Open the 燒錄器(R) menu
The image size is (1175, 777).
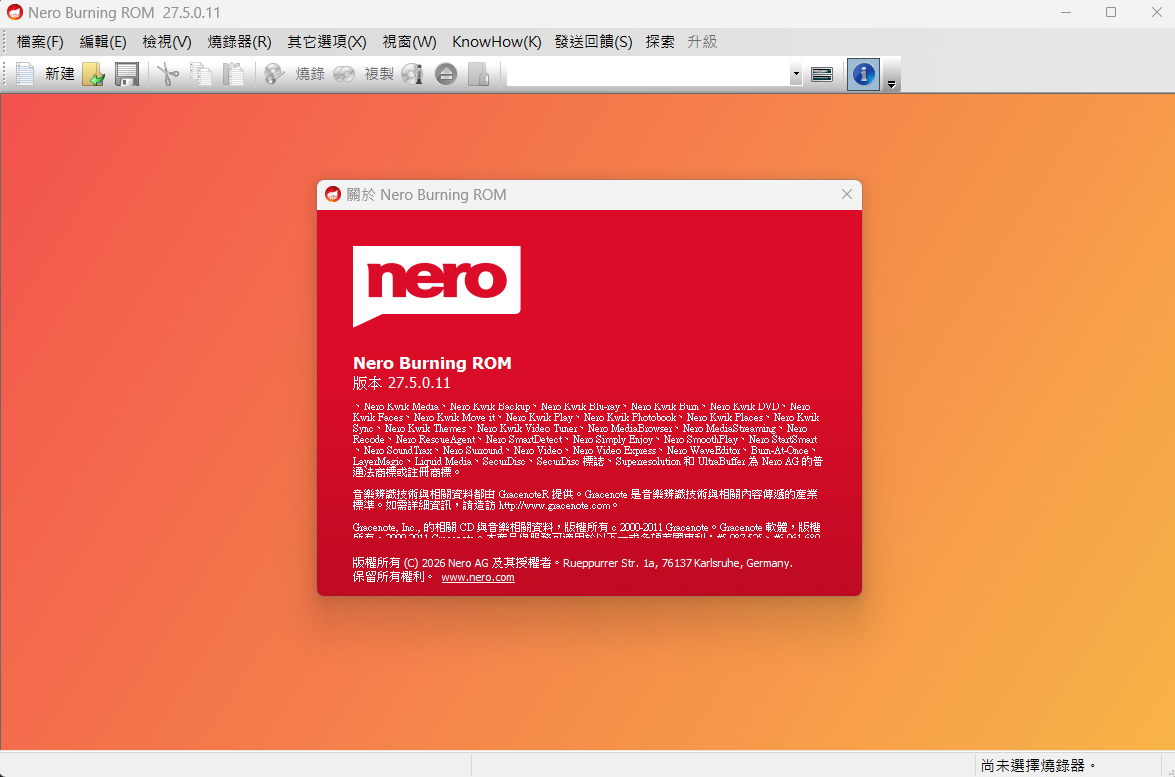point(240,42)
